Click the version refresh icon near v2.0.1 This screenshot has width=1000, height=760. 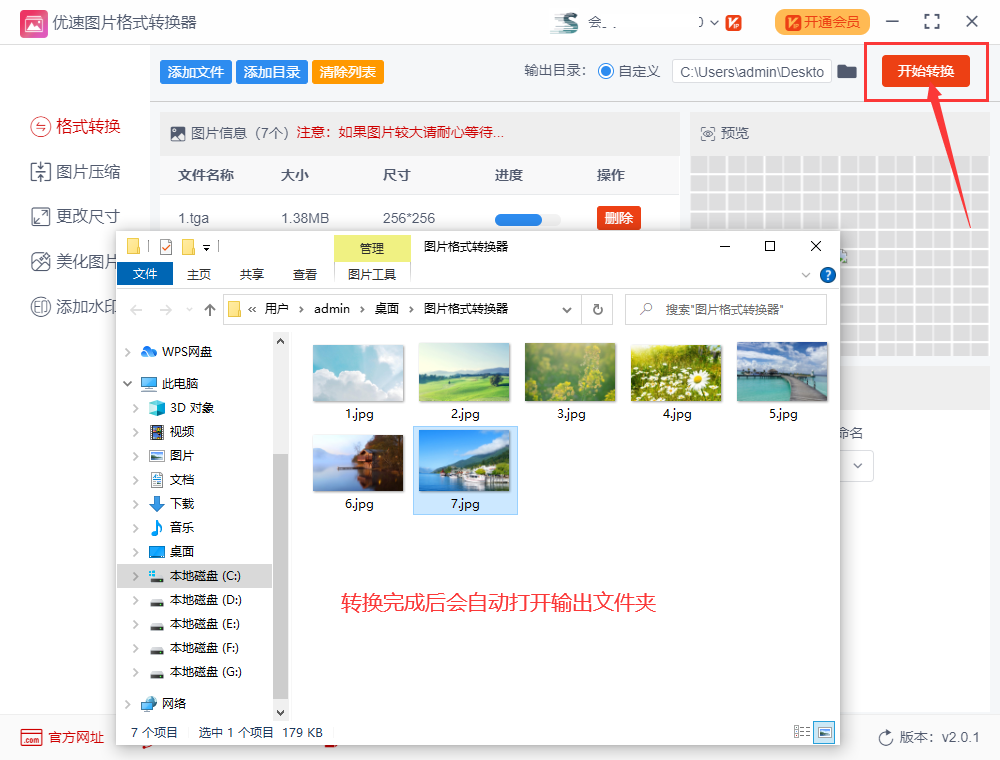[x=885, y=737]
